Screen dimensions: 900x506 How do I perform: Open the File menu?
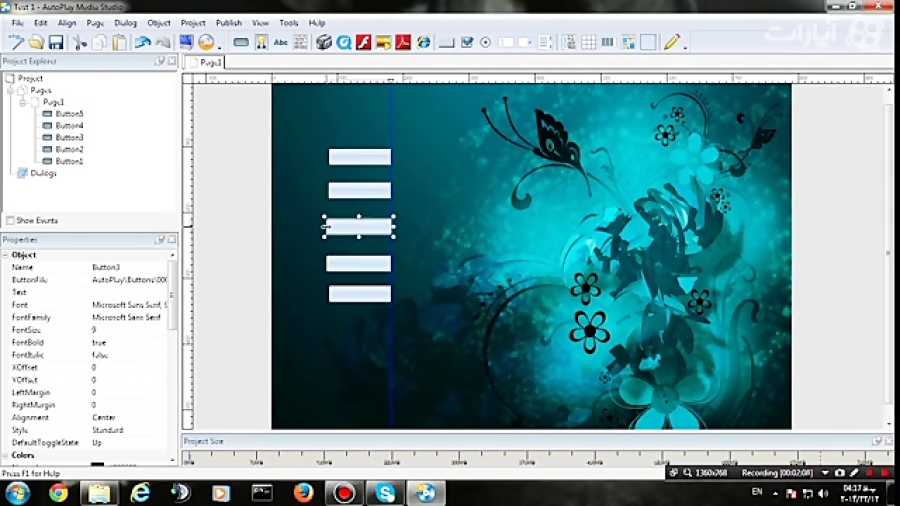pos(18,23)
